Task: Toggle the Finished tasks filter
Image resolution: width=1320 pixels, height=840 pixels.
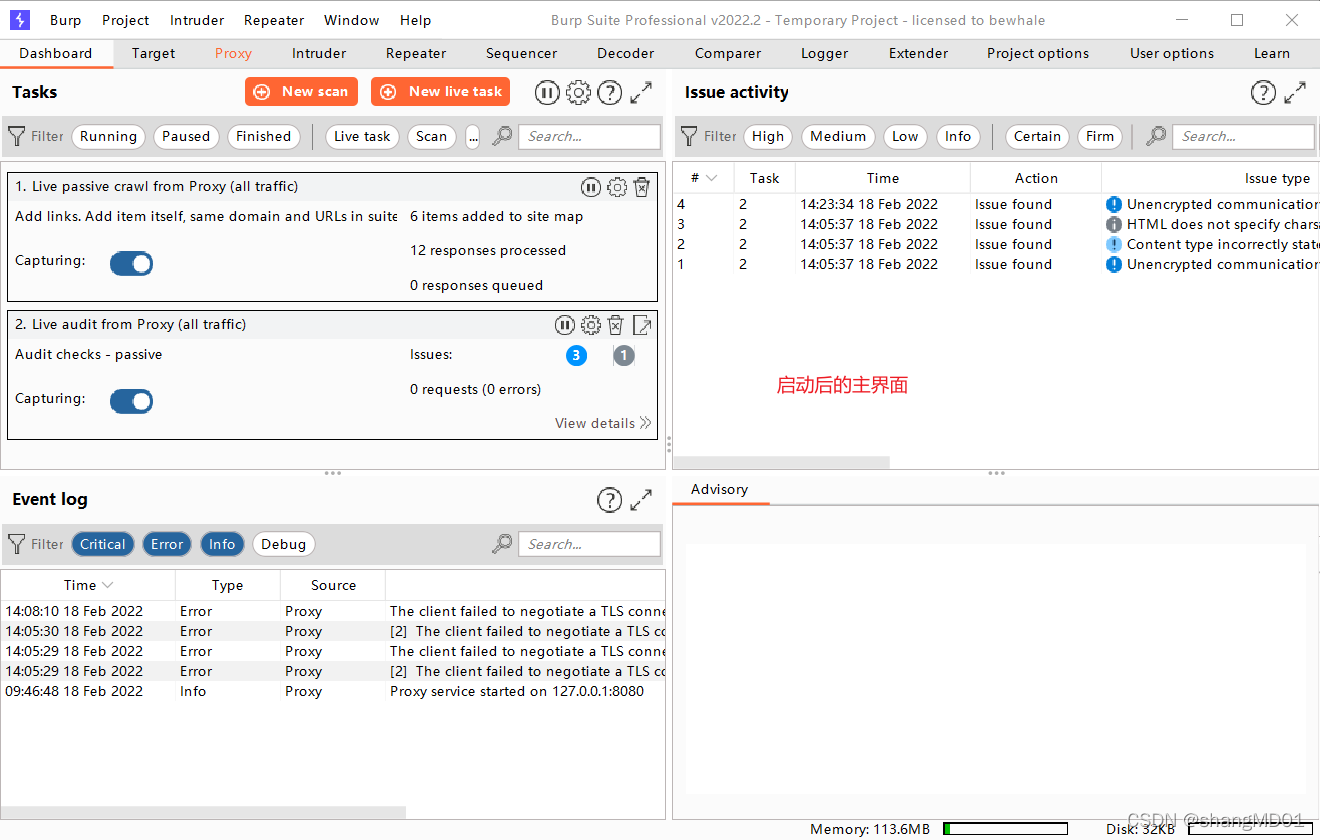Action: [264, 137]
